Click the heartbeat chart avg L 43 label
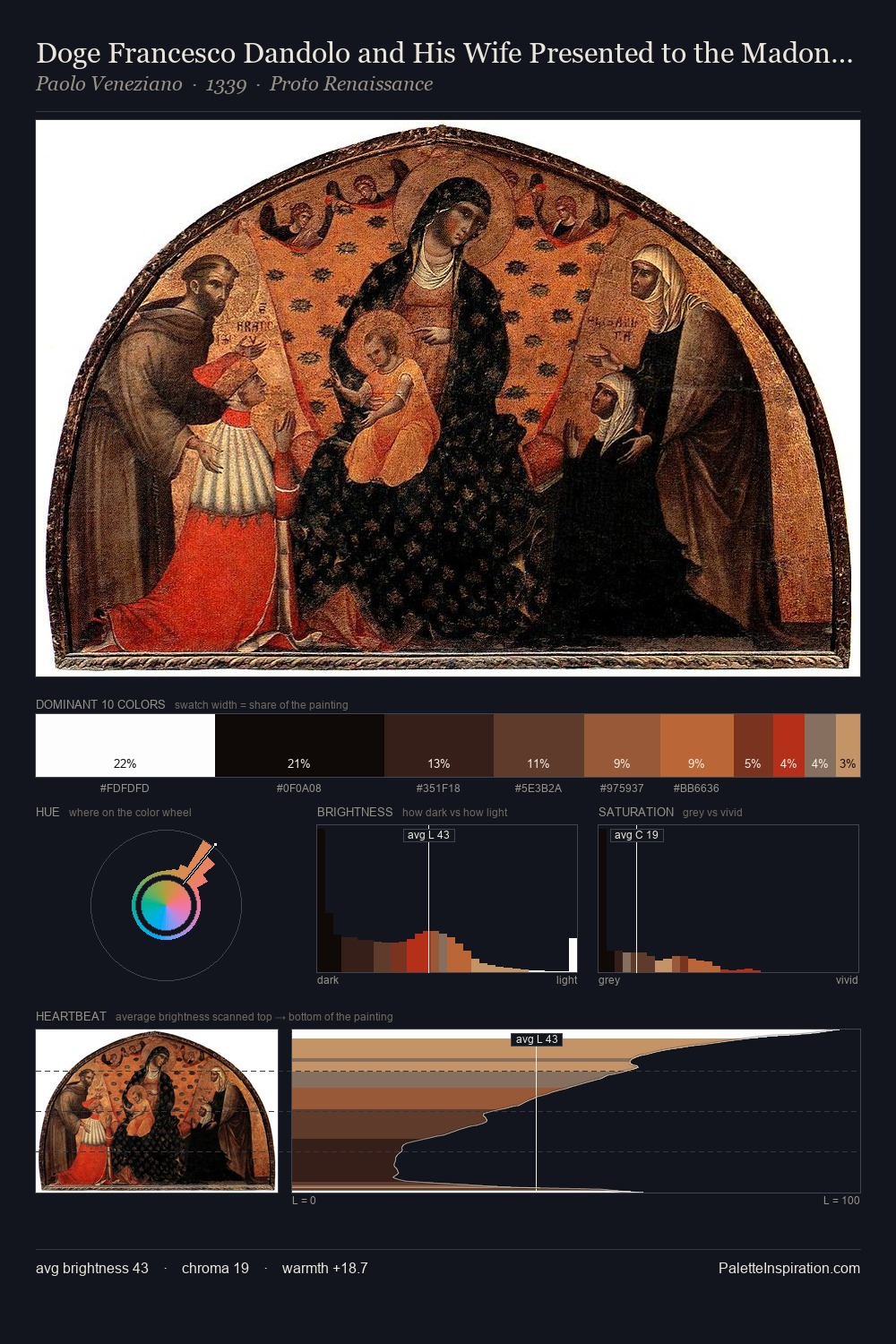Viewport: 896px width, 1344px height. click(x=537, y=1039)
